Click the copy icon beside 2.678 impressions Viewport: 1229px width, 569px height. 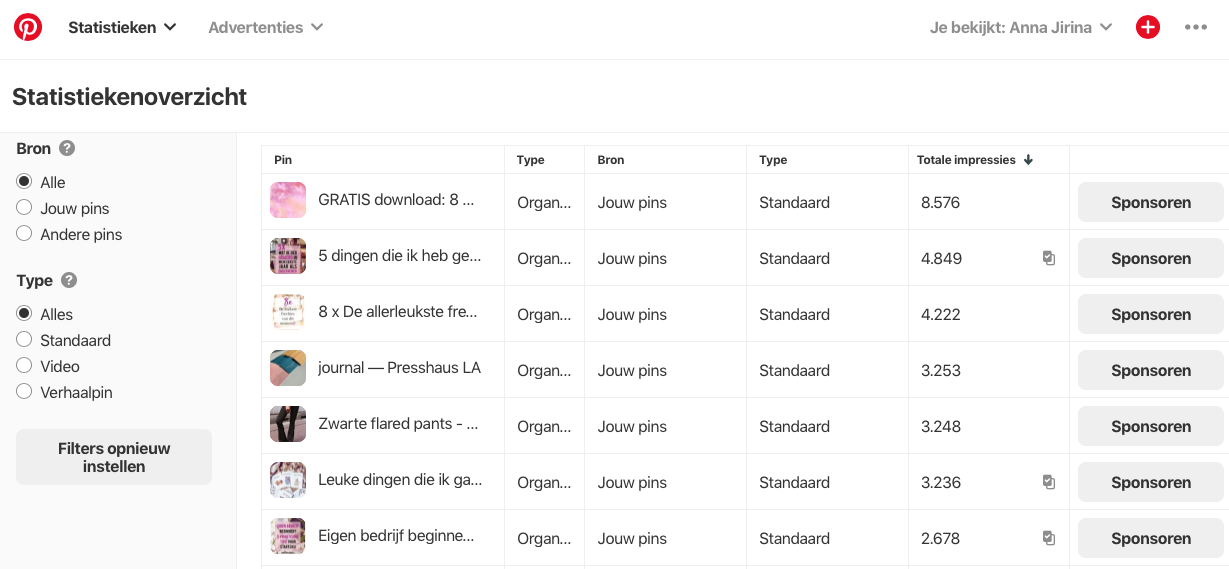(1048, 538)
